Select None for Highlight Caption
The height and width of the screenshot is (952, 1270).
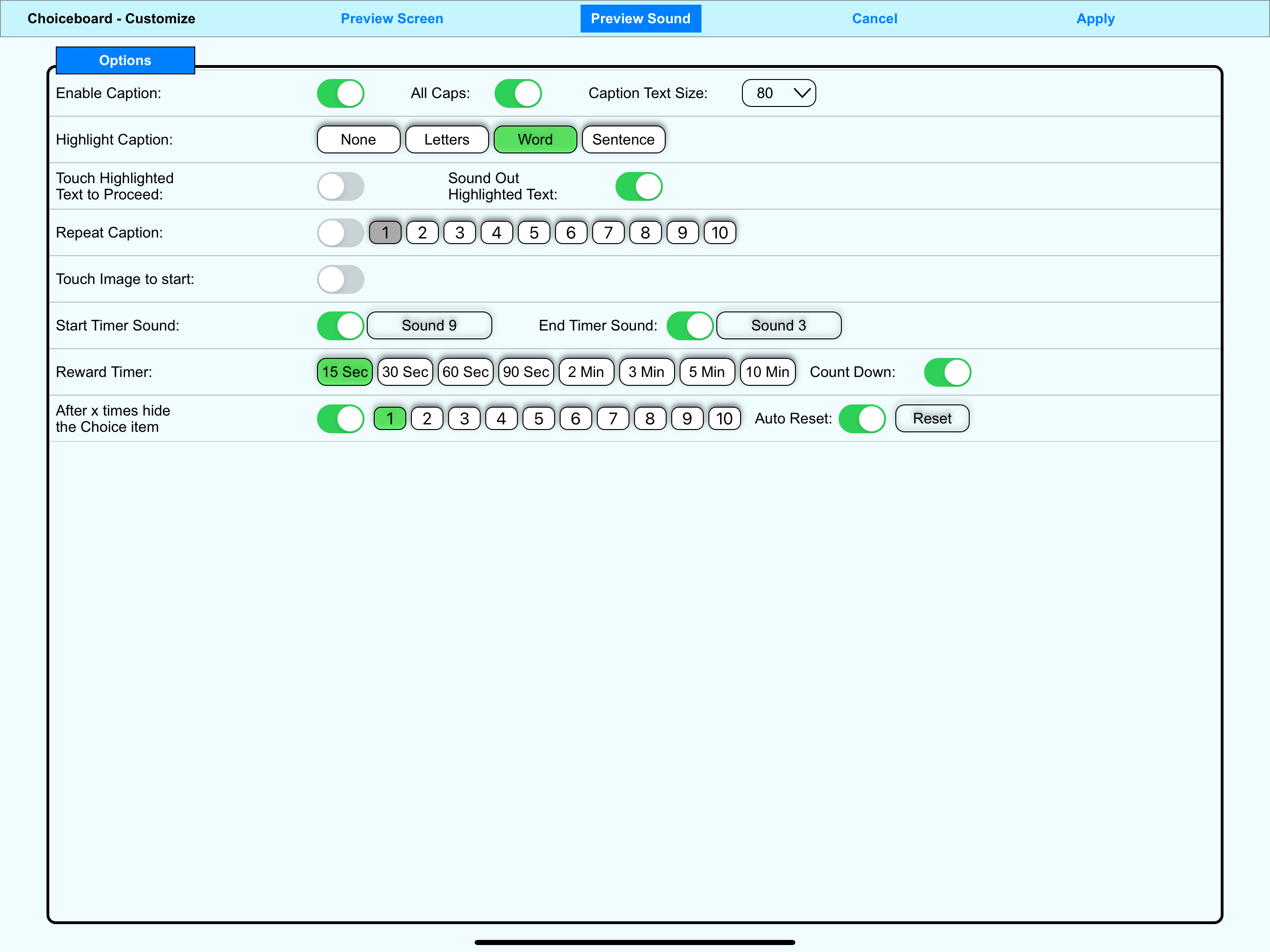358,139
